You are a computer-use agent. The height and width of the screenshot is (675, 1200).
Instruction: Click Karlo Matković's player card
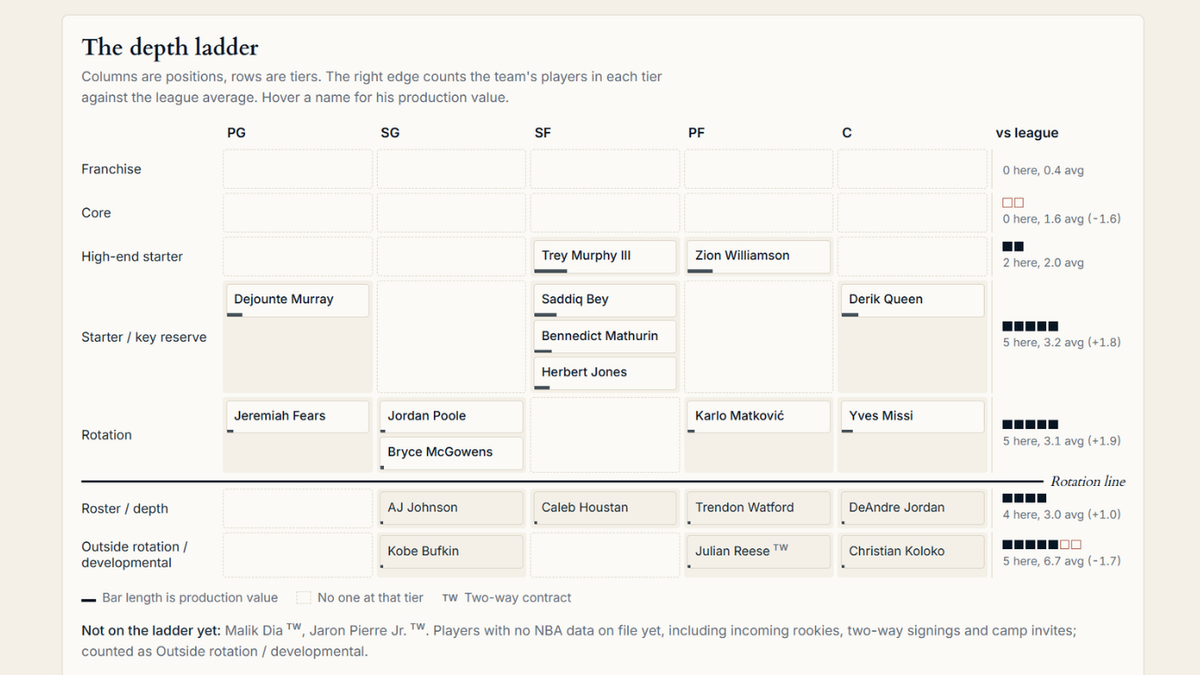point(757,417)
